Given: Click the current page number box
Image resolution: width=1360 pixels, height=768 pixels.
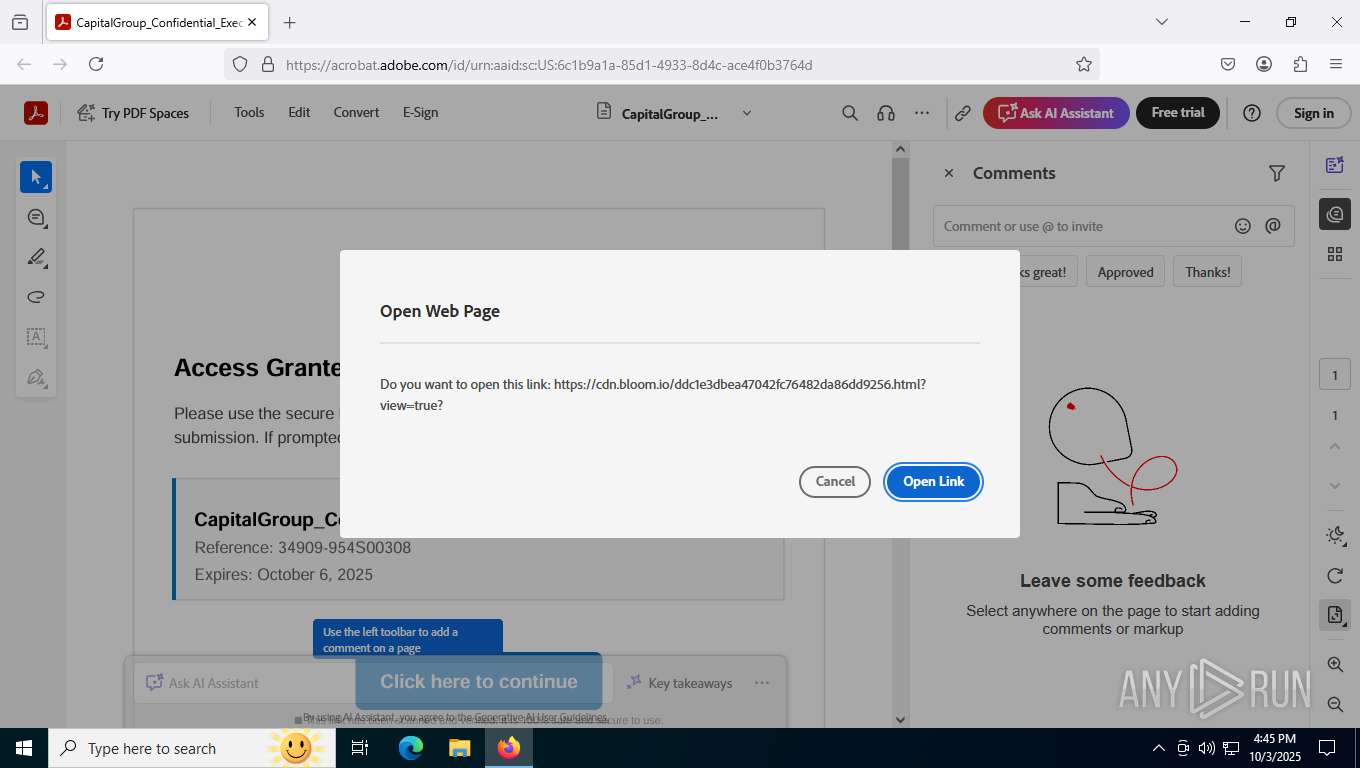Looking at the screenshot, I should pos(1334,375).
